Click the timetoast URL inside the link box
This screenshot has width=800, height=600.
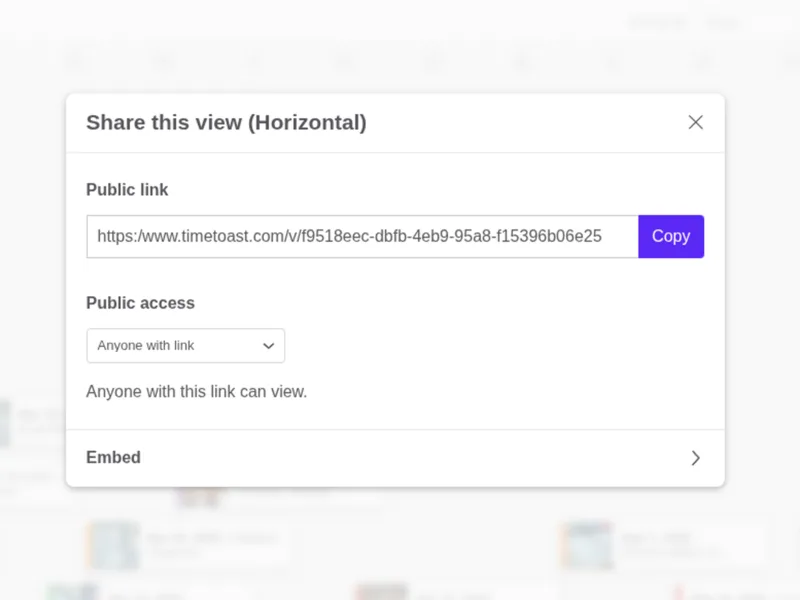(x=350, y=236)
